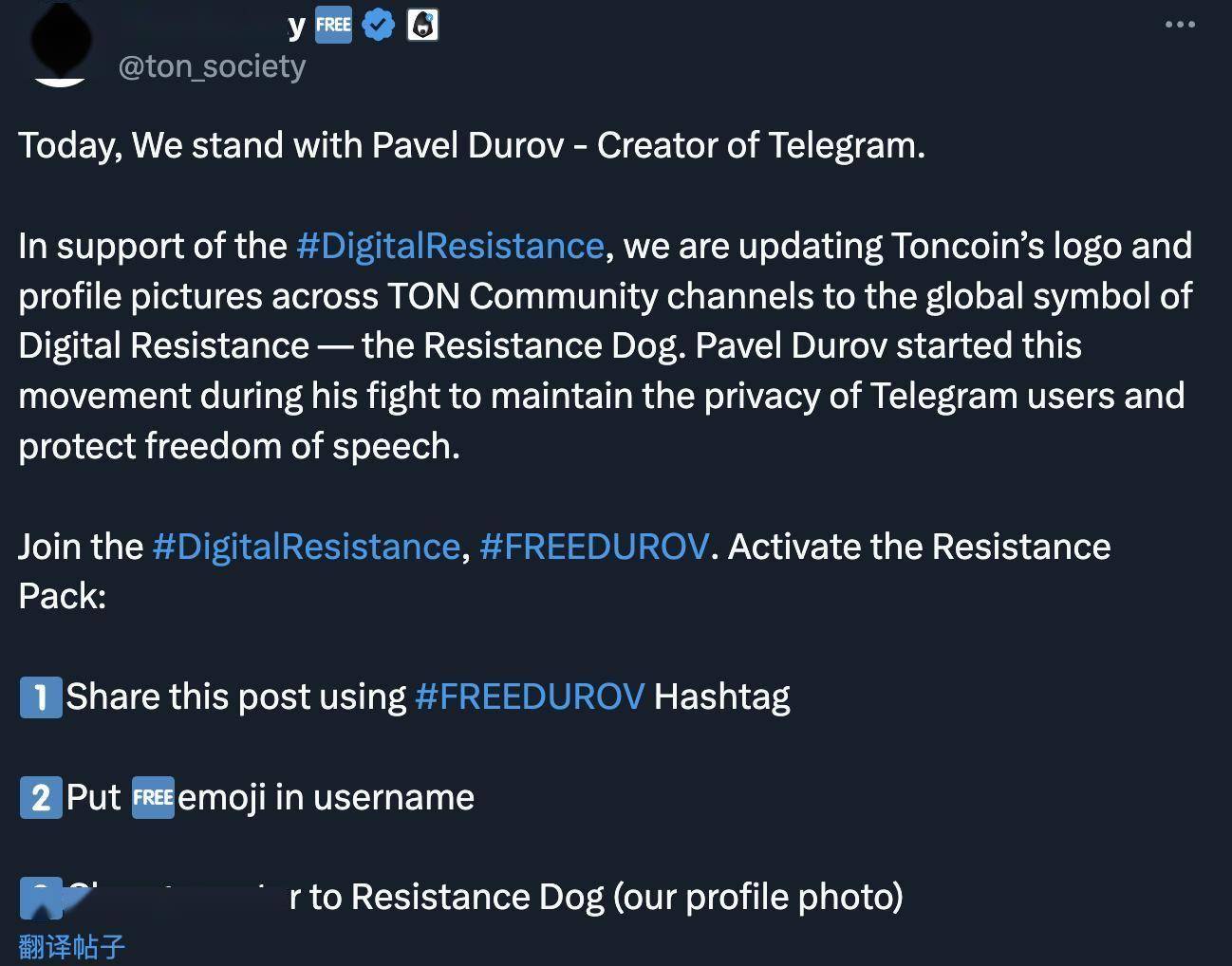Click the blue verified checkmark badge
Screen dimensions: 1232x966
379,25
